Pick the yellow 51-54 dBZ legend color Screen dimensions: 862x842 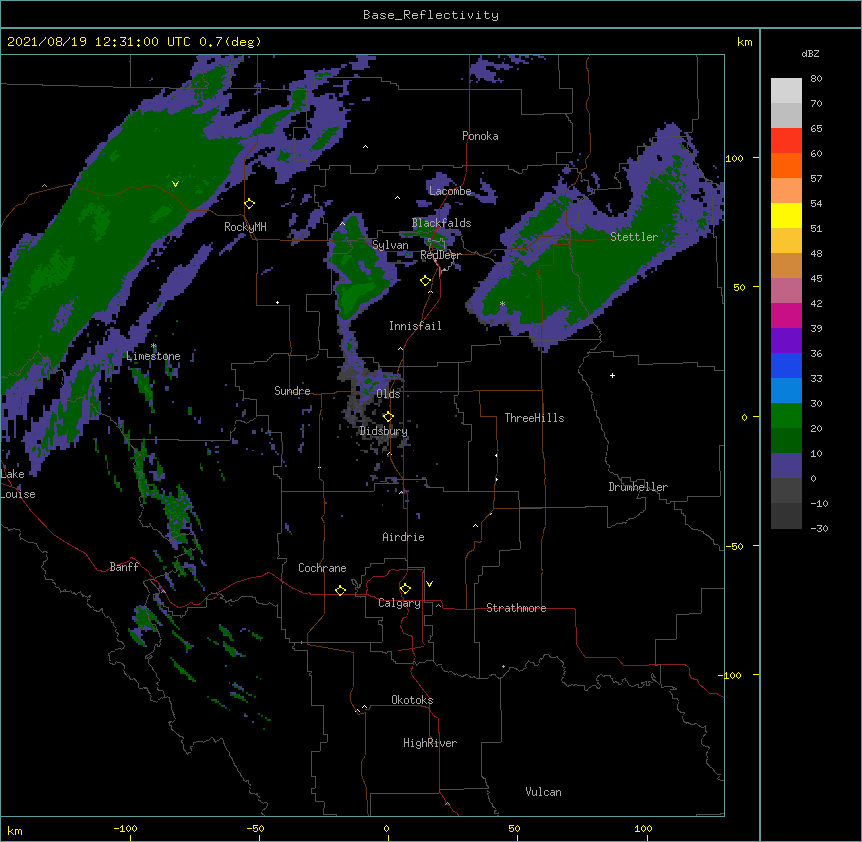786,215
